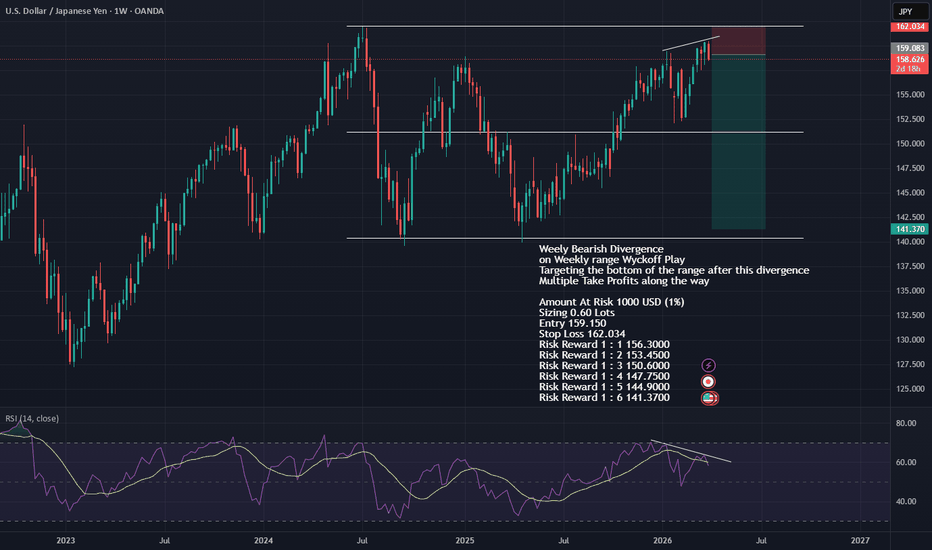Open the Japan flag economic event icon
The width and height of the screenshot is (932, 550).
709,382
